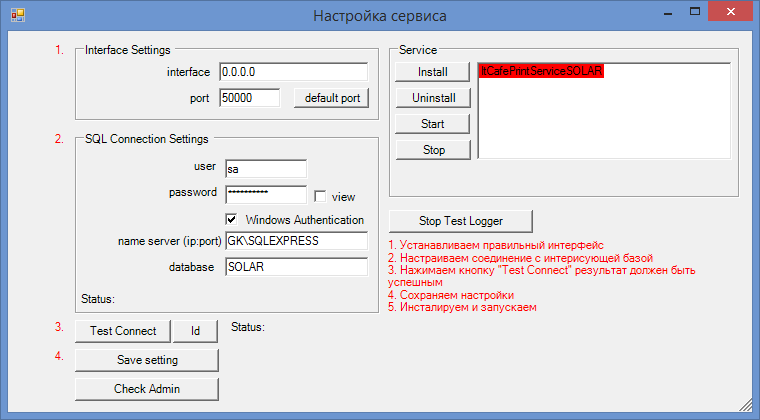Click the Id button
Image resolution: width=760 pixels, height=420 pixels.
coord(196,331)
